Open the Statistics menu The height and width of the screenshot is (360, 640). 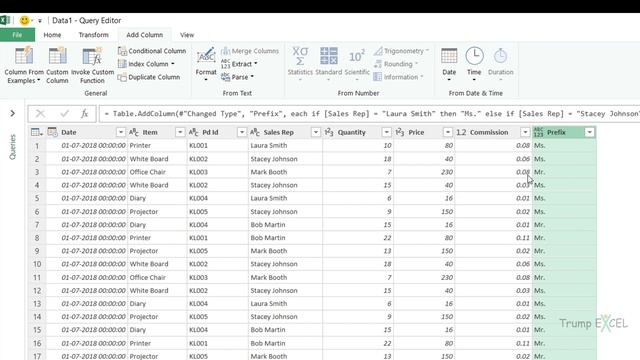pos(300,63)
